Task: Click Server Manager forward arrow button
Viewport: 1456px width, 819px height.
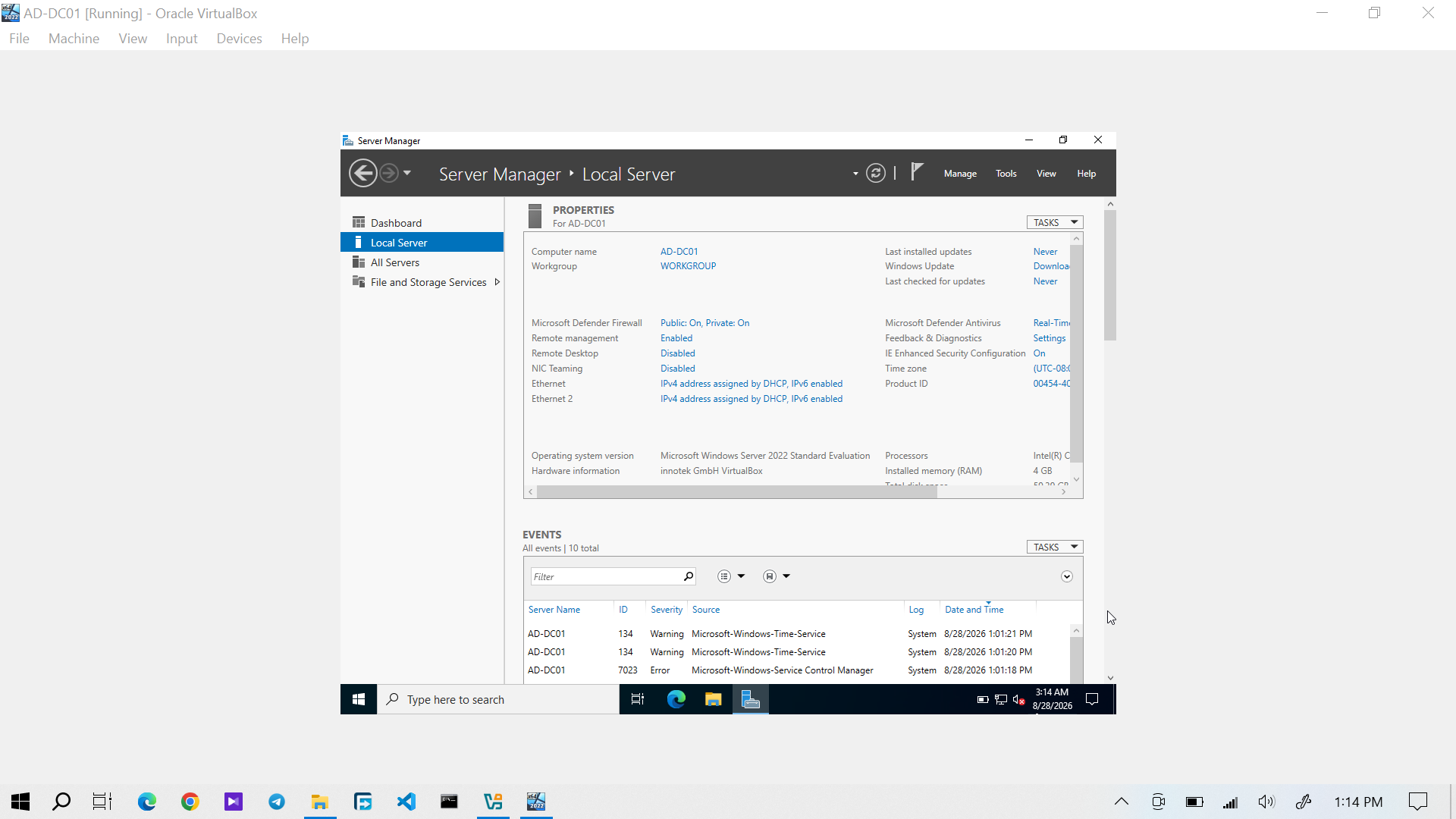Action: [388, 173]
